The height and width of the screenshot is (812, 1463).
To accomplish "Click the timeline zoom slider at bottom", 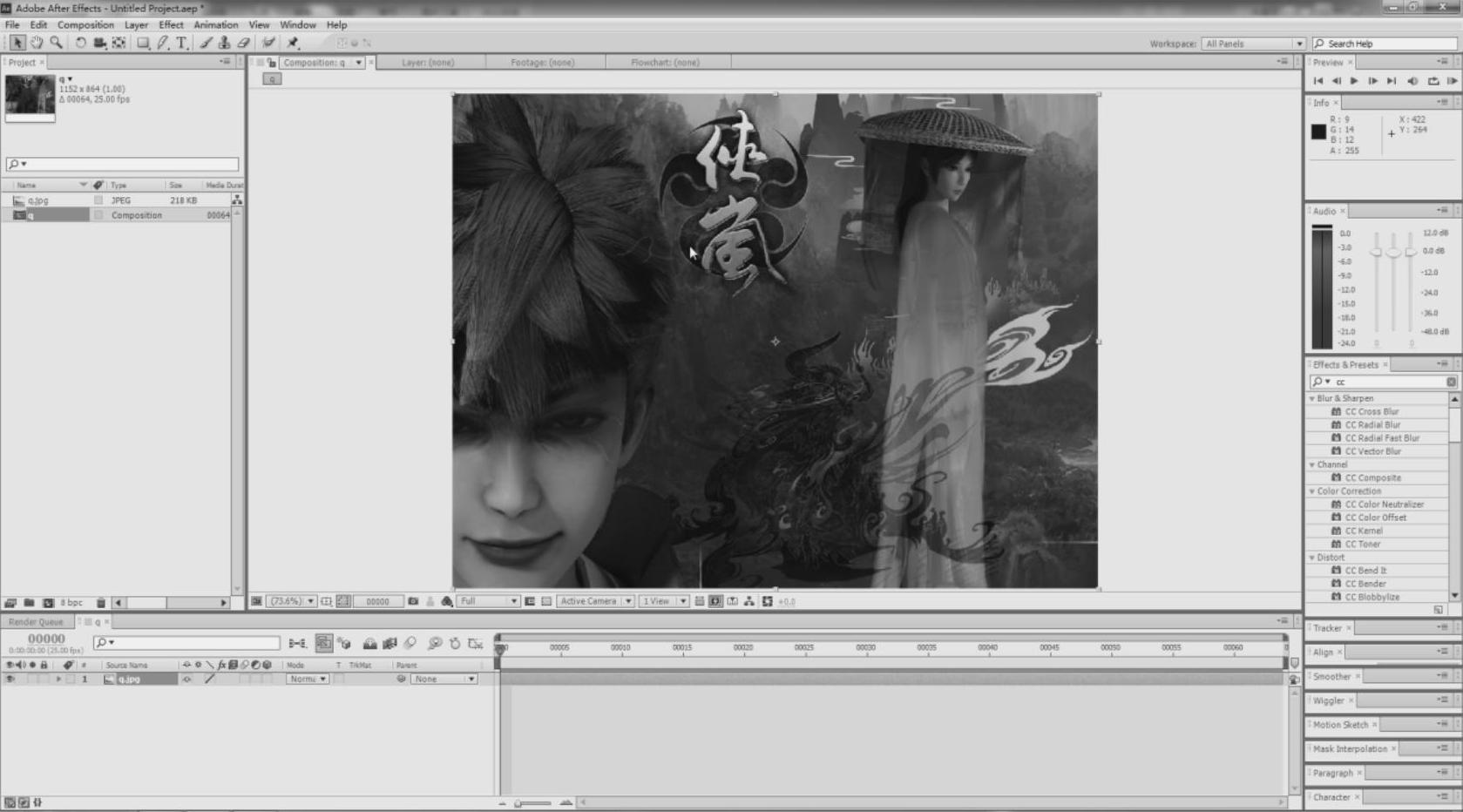I will [x=532, y=803].
